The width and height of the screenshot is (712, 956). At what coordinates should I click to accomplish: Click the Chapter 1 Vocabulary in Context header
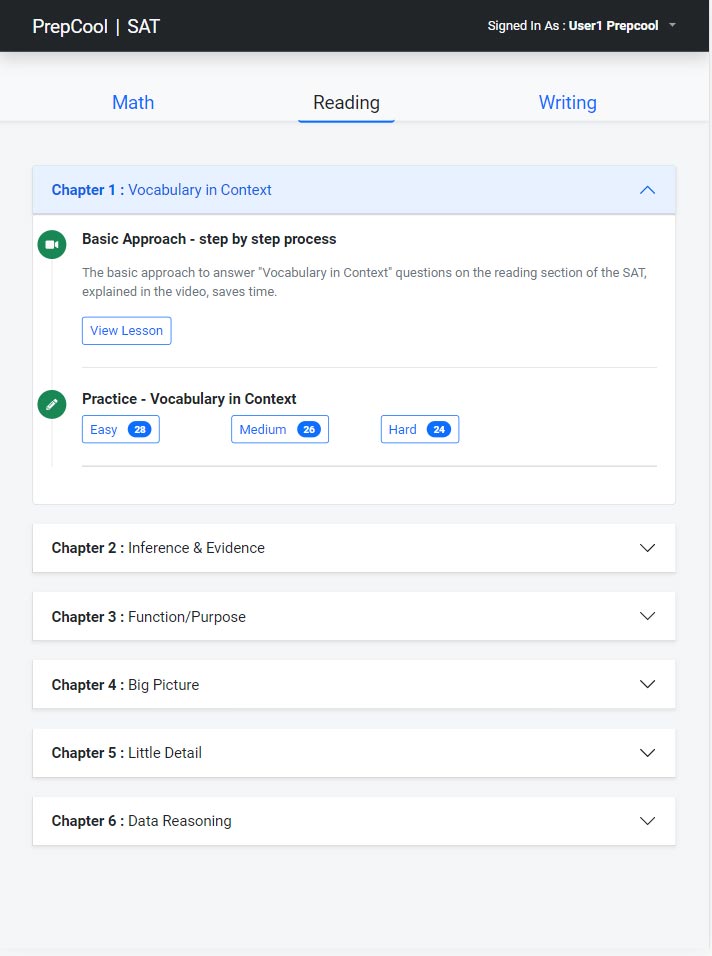(354, 190)
